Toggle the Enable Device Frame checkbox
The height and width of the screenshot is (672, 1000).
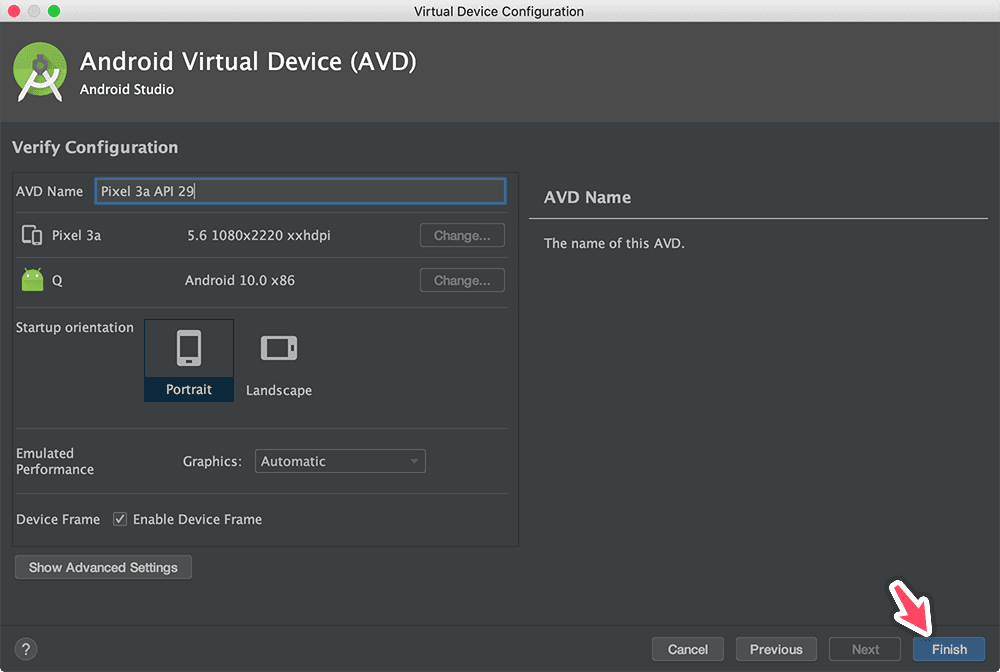(120, 519)
